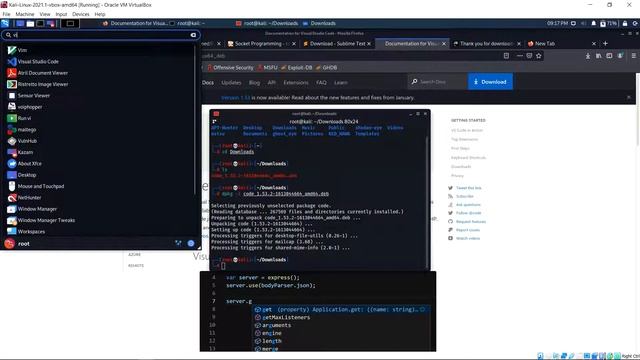Open the Updates nav link

[231, 82]
